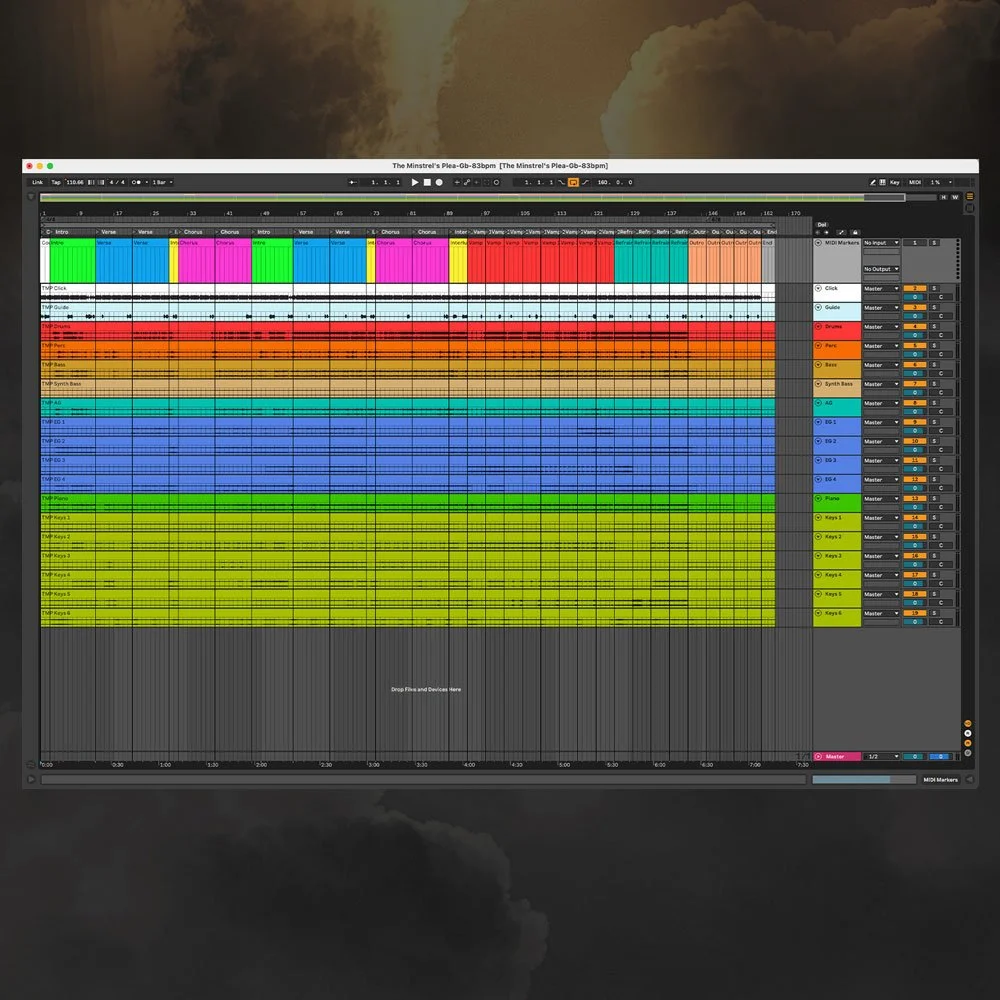Select the draw mode pencil icon
The height and width of the screenshot is (1000, 1000).
click(x=873, y=184)
